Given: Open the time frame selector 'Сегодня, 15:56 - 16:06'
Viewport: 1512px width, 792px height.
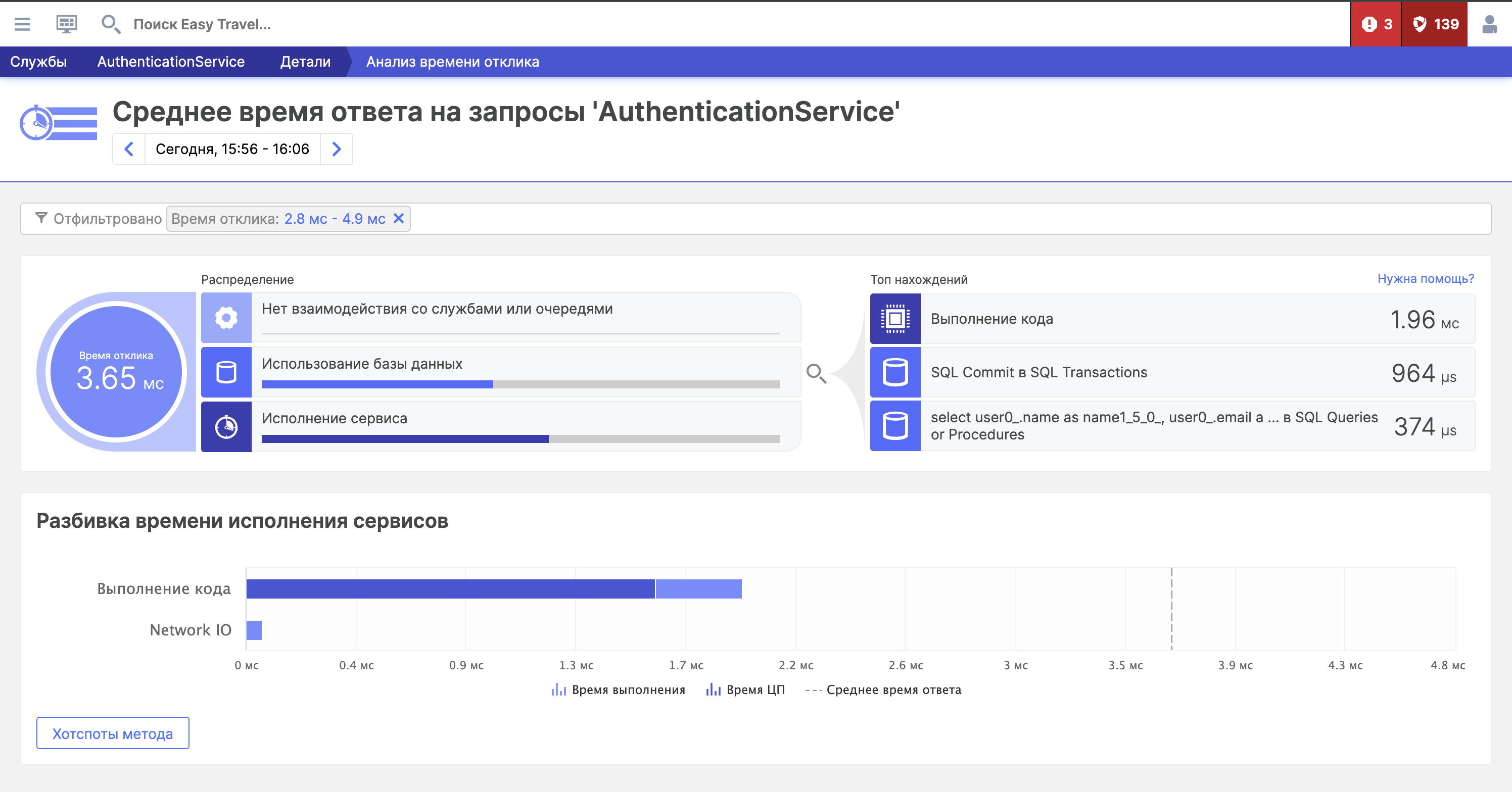Looking at the screenshot, I should point(232,149).
